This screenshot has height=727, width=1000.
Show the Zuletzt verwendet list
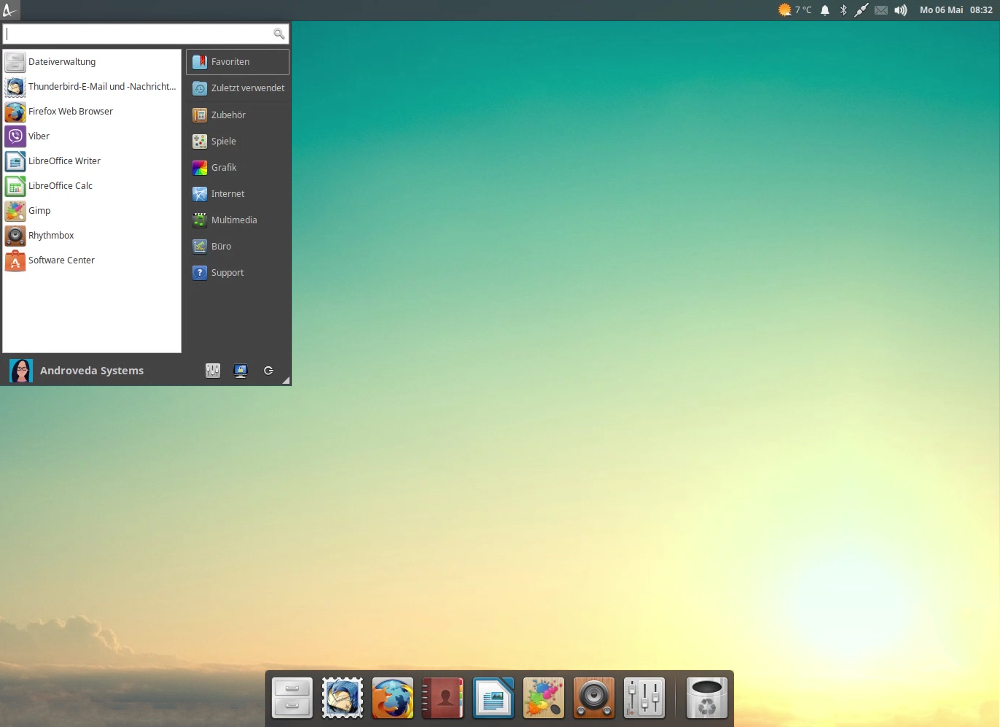point(246,88)
